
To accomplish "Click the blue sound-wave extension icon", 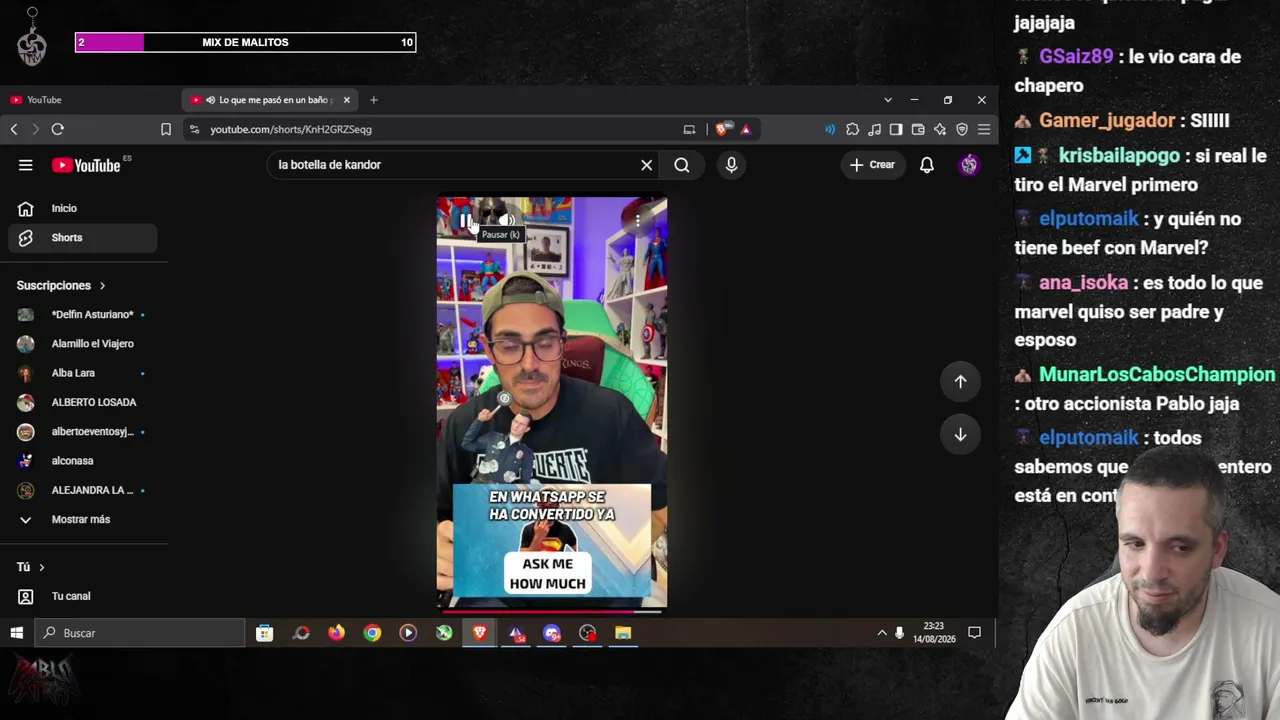I will 830,129.
